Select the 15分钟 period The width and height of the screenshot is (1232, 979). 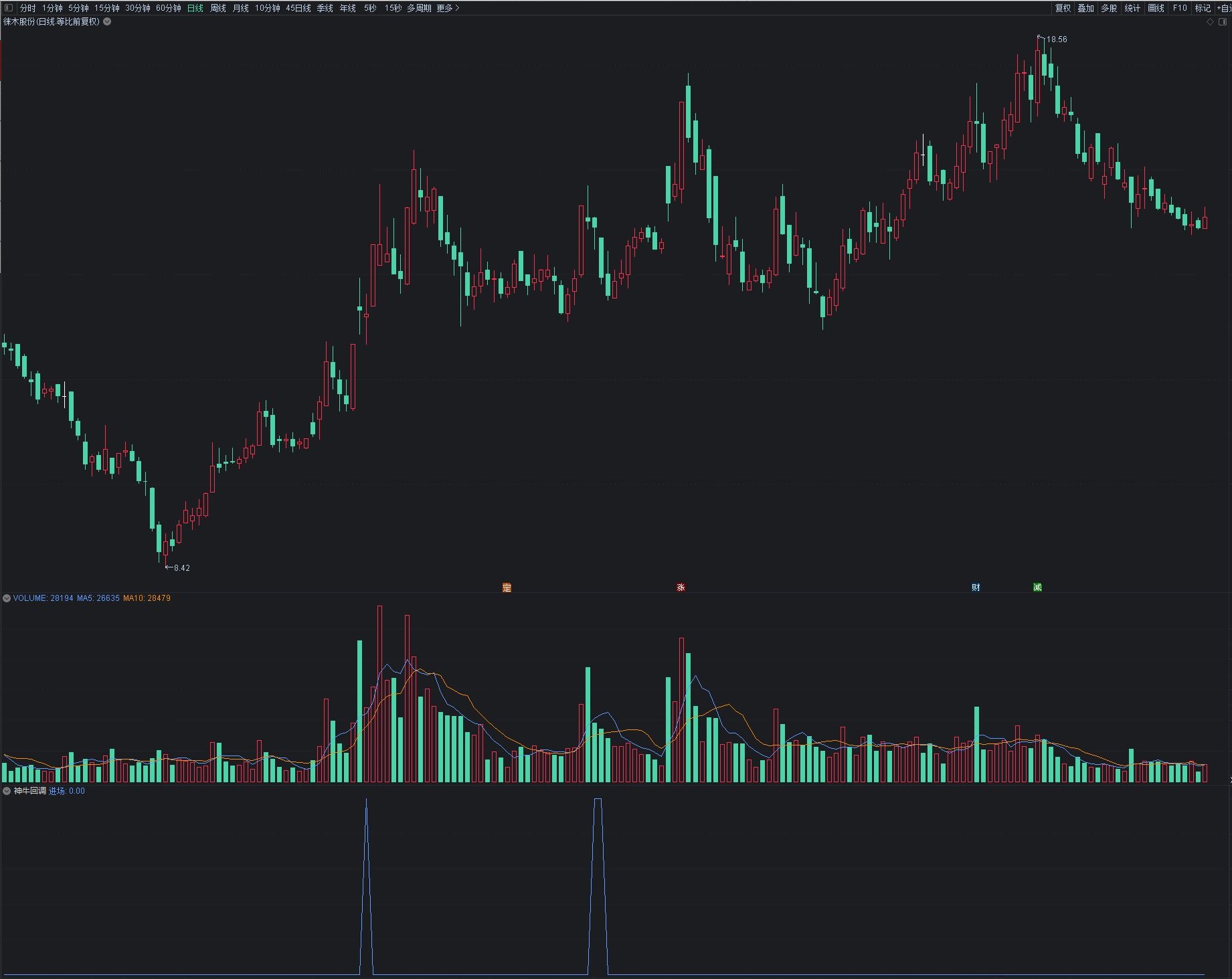107,8
